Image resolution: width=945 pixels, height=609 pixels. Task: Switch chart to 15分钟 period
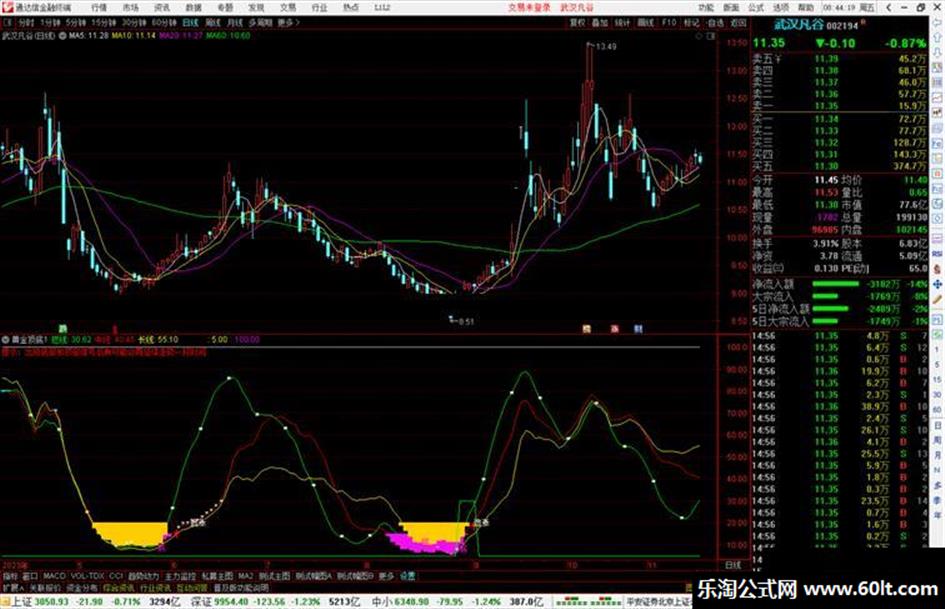coord(104,22)
